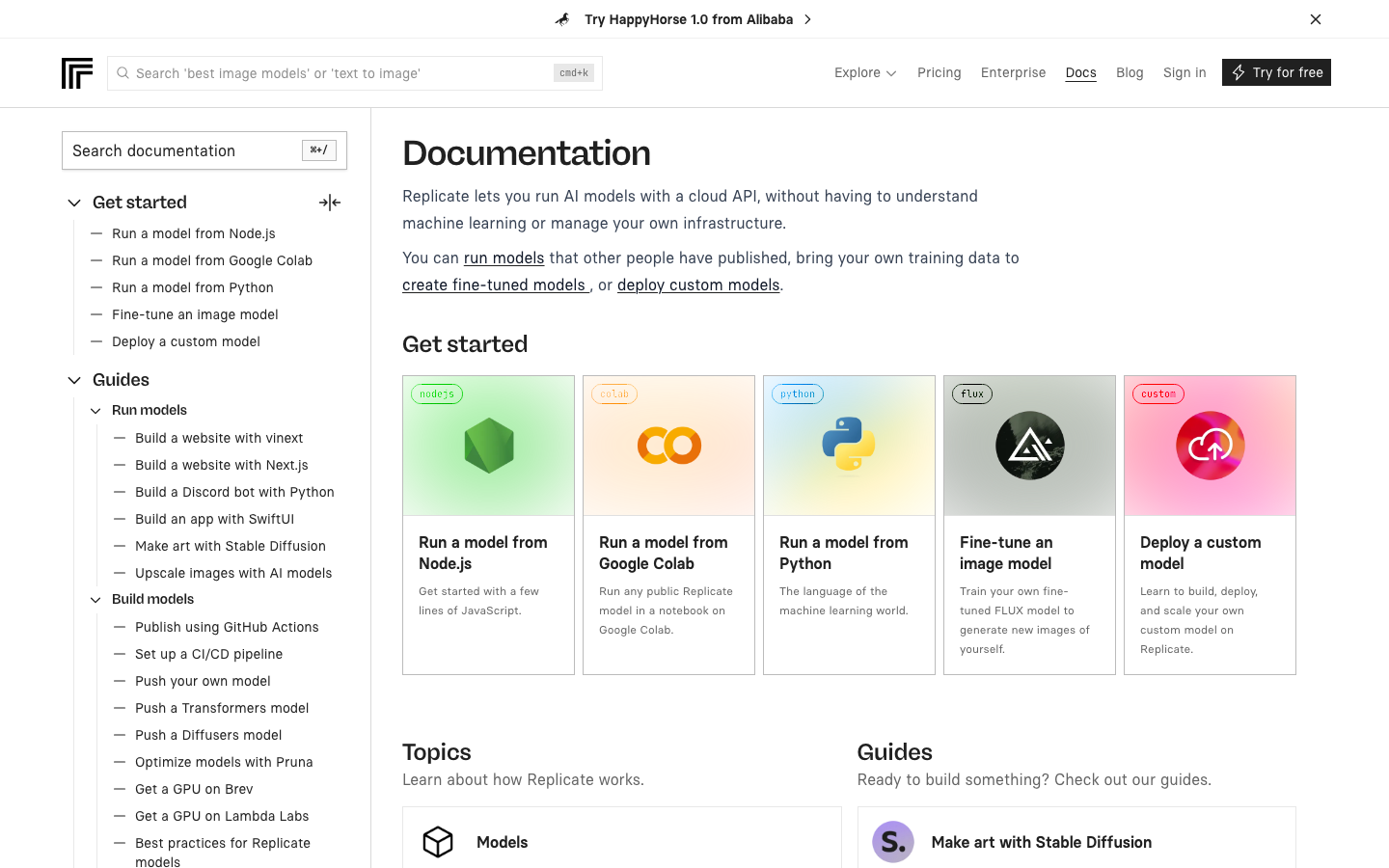The width and height of the screenshot is (1389, 868).
Task: Open Get a GPU on Lambda Labs
Action: [222, 816]
